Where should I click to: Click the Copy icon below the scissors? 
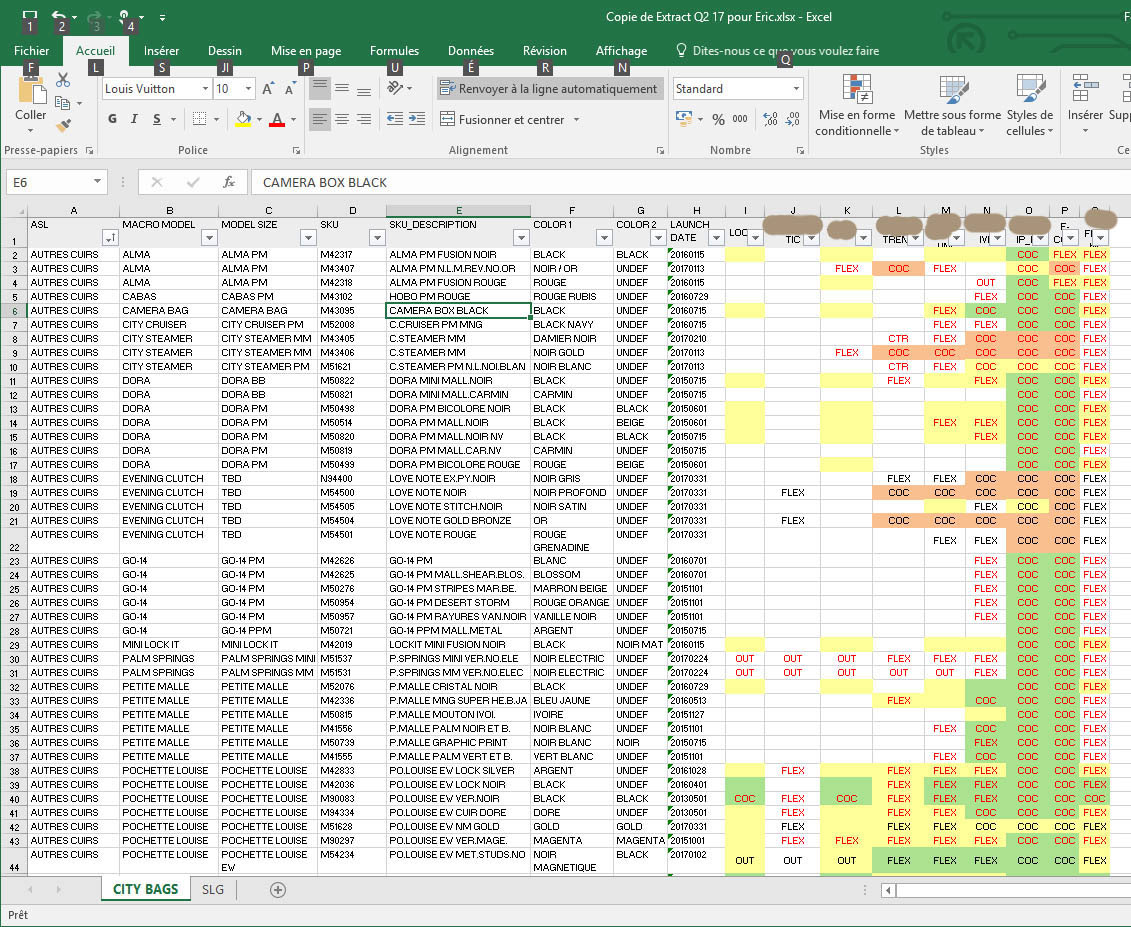63,103
